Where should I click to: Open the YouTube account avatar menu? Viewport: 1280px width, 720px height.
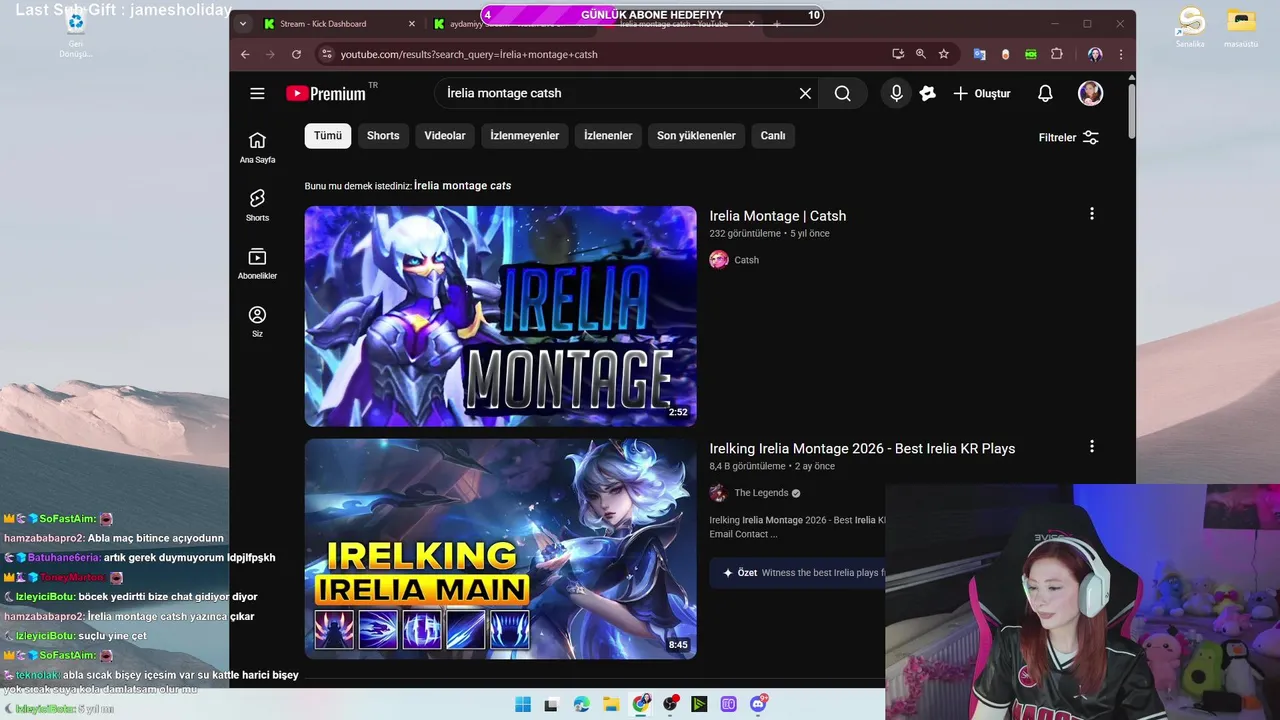(1090, 93)
